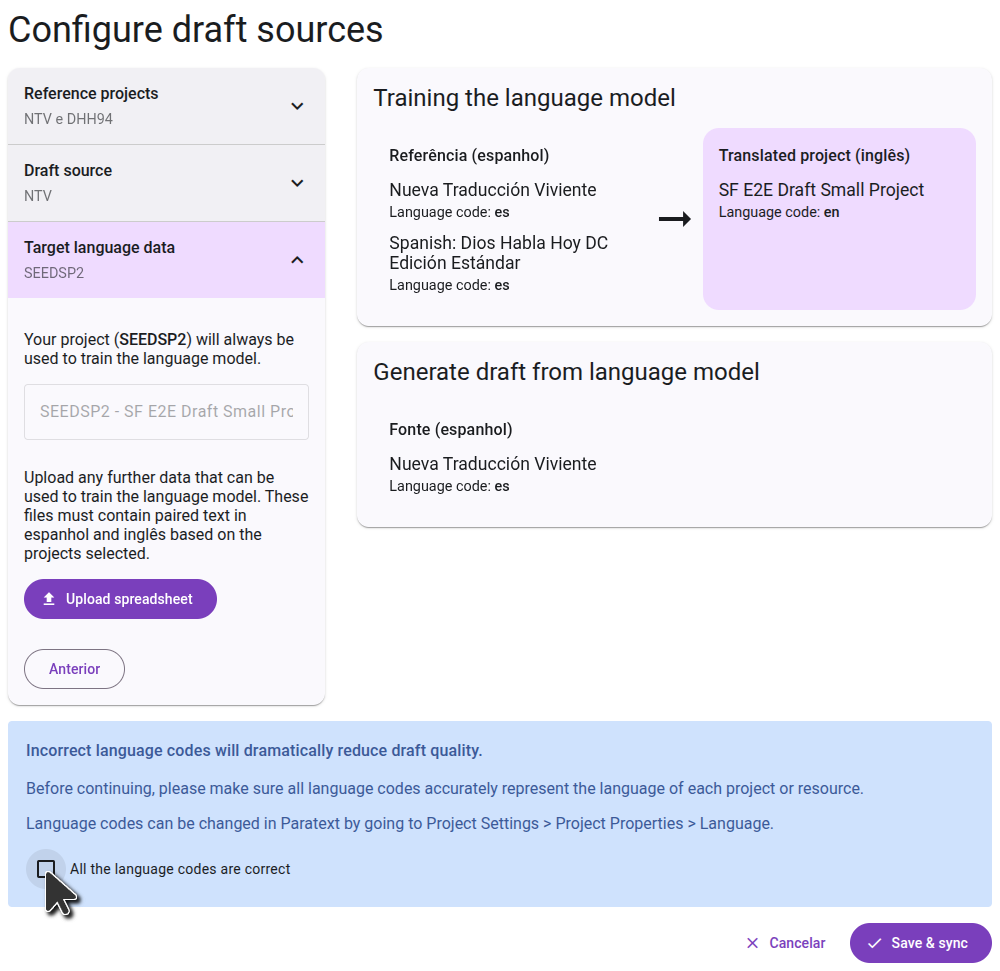This screenshot has width=1000, height=971.
Task: Open the Draft source step title
Action: point(68,171)
